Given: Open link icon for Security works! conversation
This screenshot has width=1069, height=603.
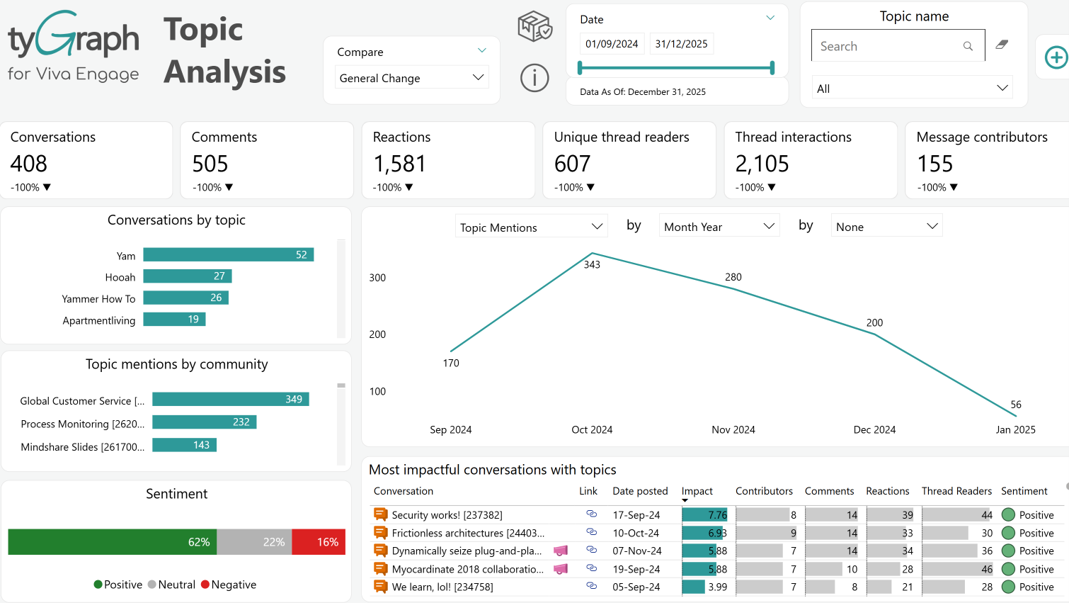Looking at the screenshot, I should [591, 514].
